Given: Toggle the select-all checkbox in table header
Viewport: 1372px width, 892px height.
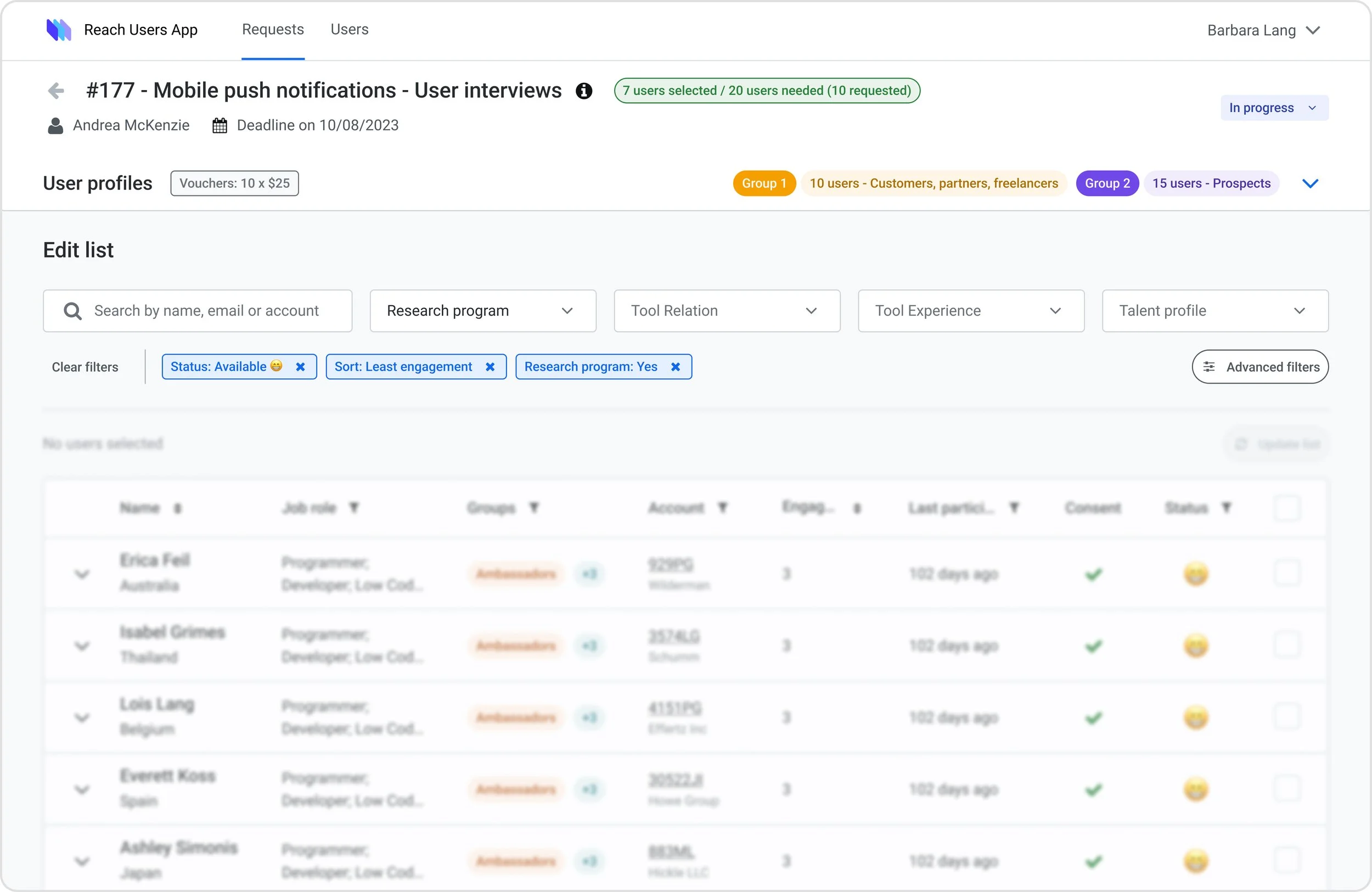Looking at the screenshot, I should (1287, 508).
